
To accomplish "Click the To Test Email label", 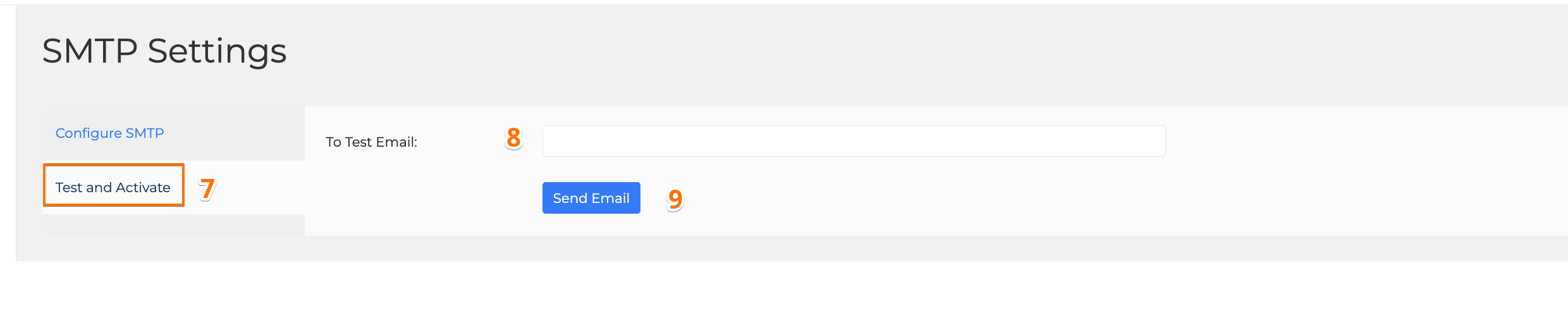I will point(371,142).
